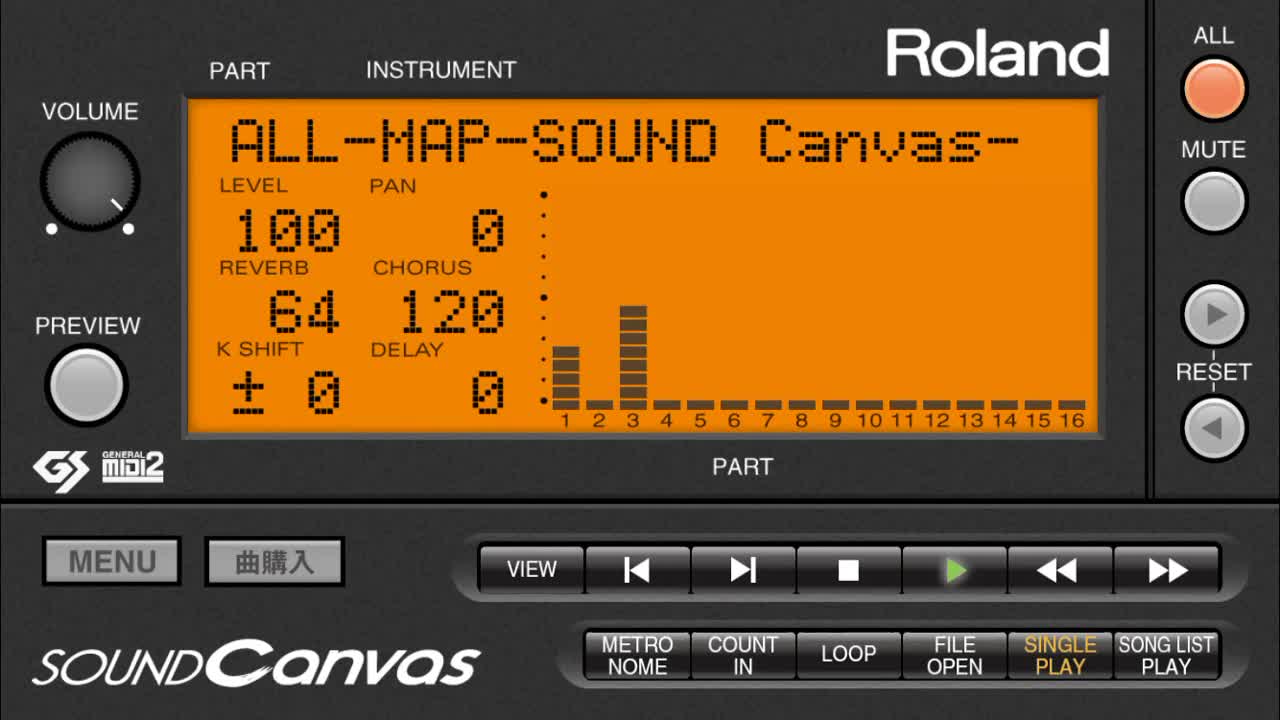Select the LEVEL value 100
Screen dimensions: 1280x720
point(288,232)
